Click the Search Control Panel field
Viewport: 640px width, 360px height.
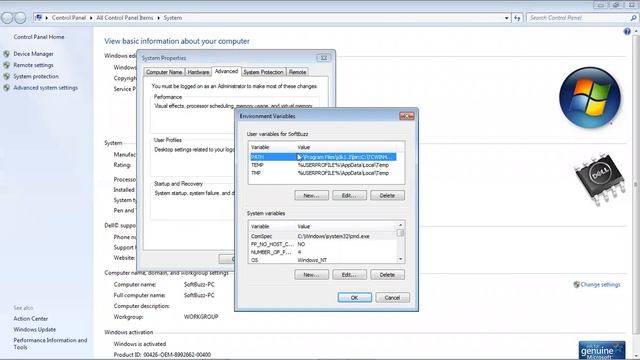tap(577, 18)
